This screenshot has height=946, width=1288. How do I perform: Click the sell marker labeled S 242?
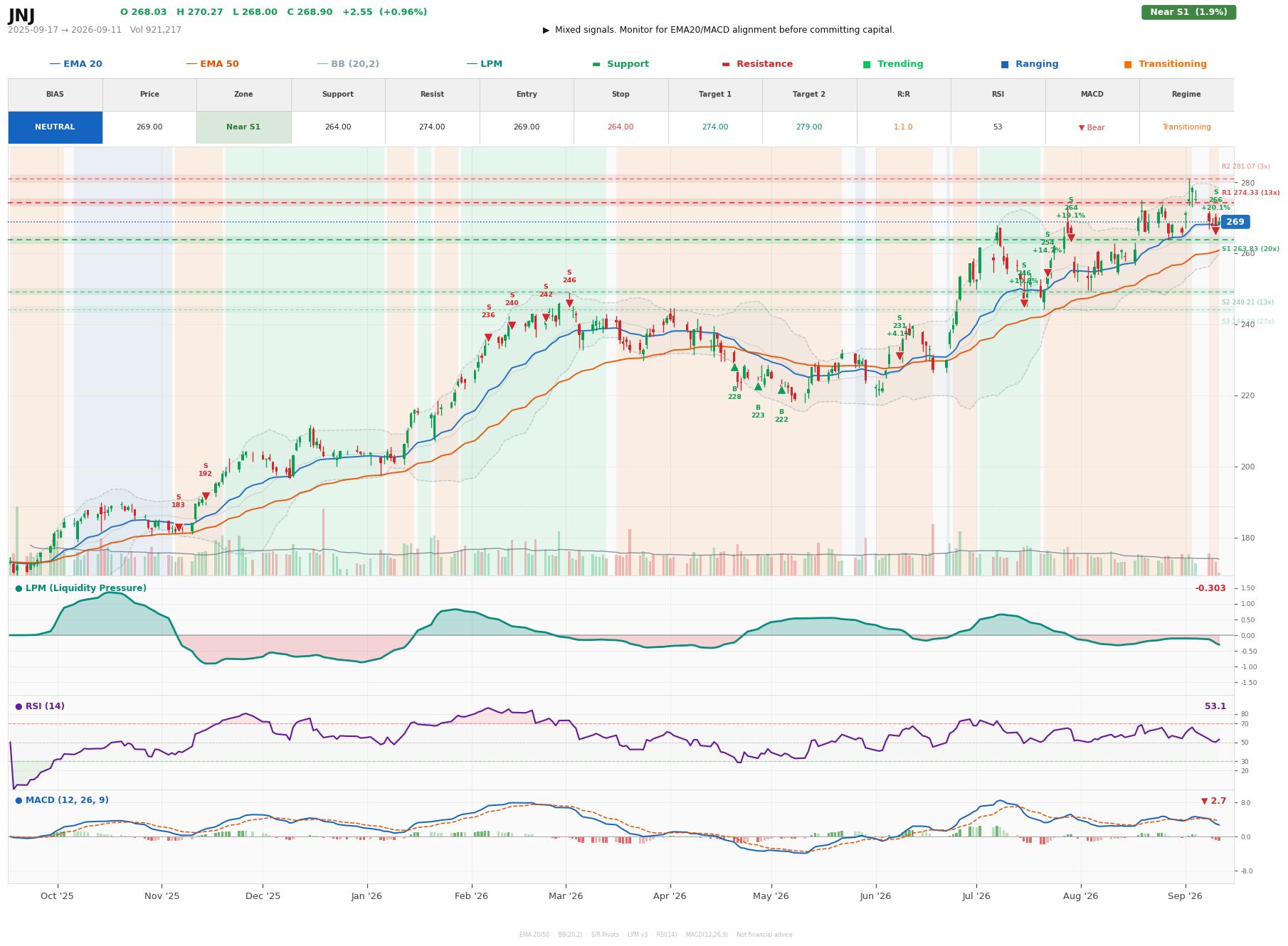coord(546,317)
